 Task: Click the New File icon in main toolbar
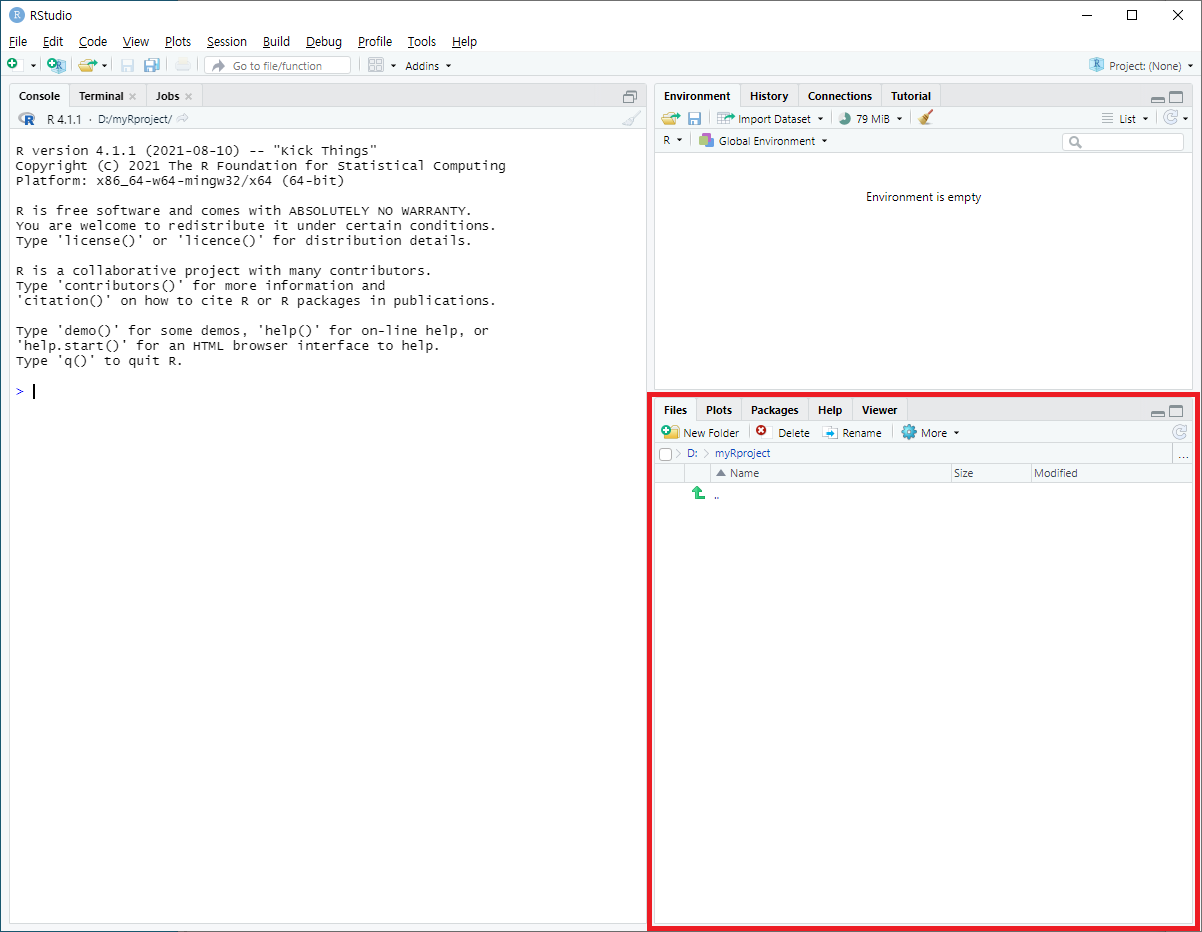pos(13,65)
